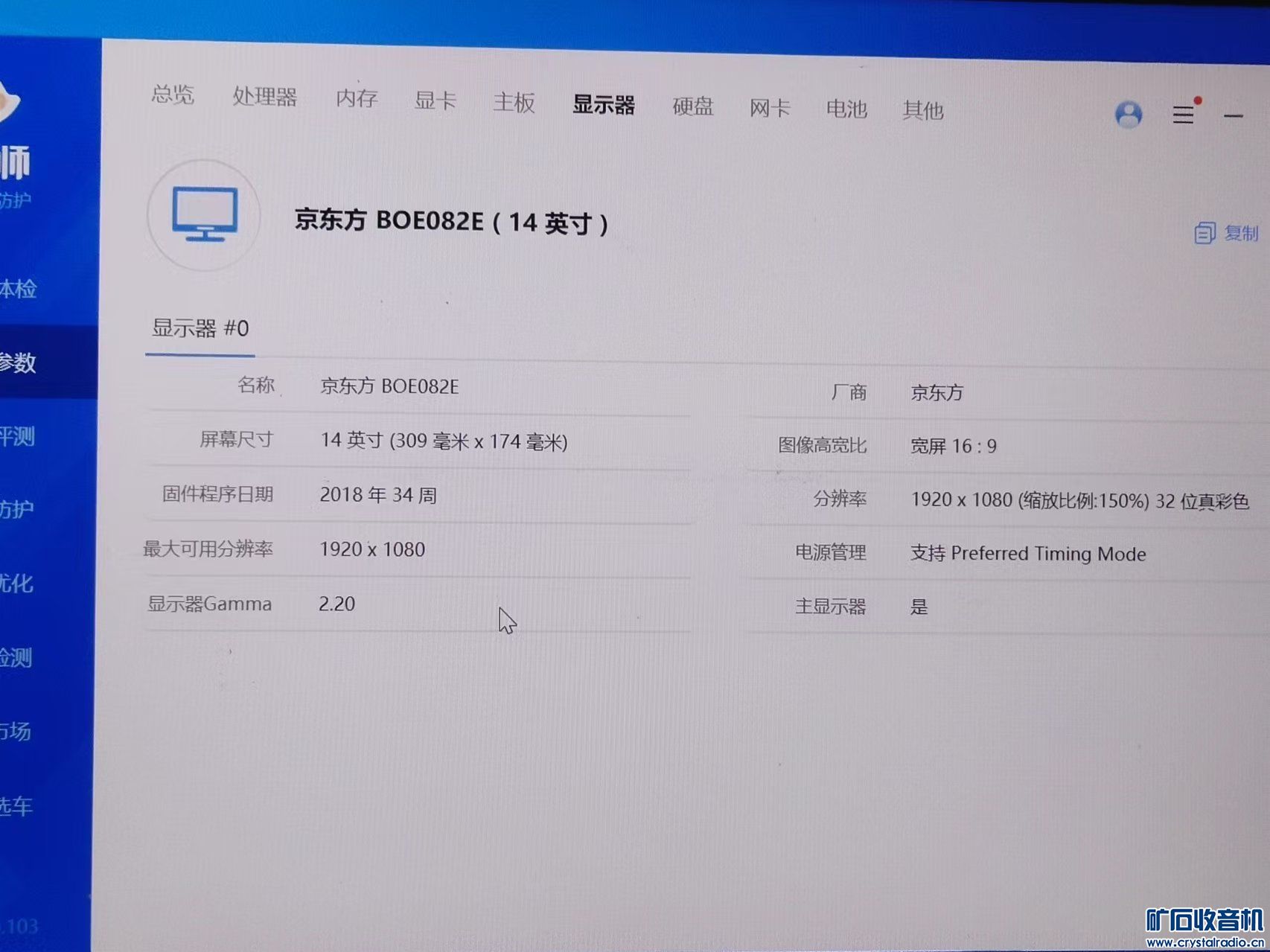Switch to the 总览 tab
Viewport: 1270px width, 952px height.
173,95
